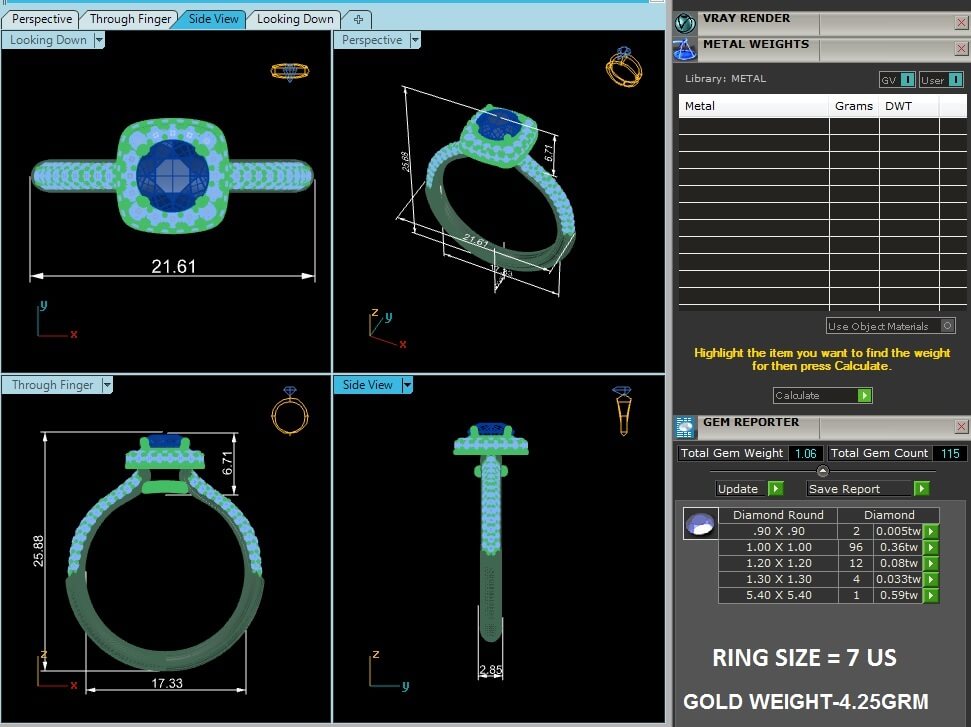Click the collapse handle on the Gem Reporter divider
Image resolution: width=971 pixels, height=727 pixels.
click(x=822, y=471)
